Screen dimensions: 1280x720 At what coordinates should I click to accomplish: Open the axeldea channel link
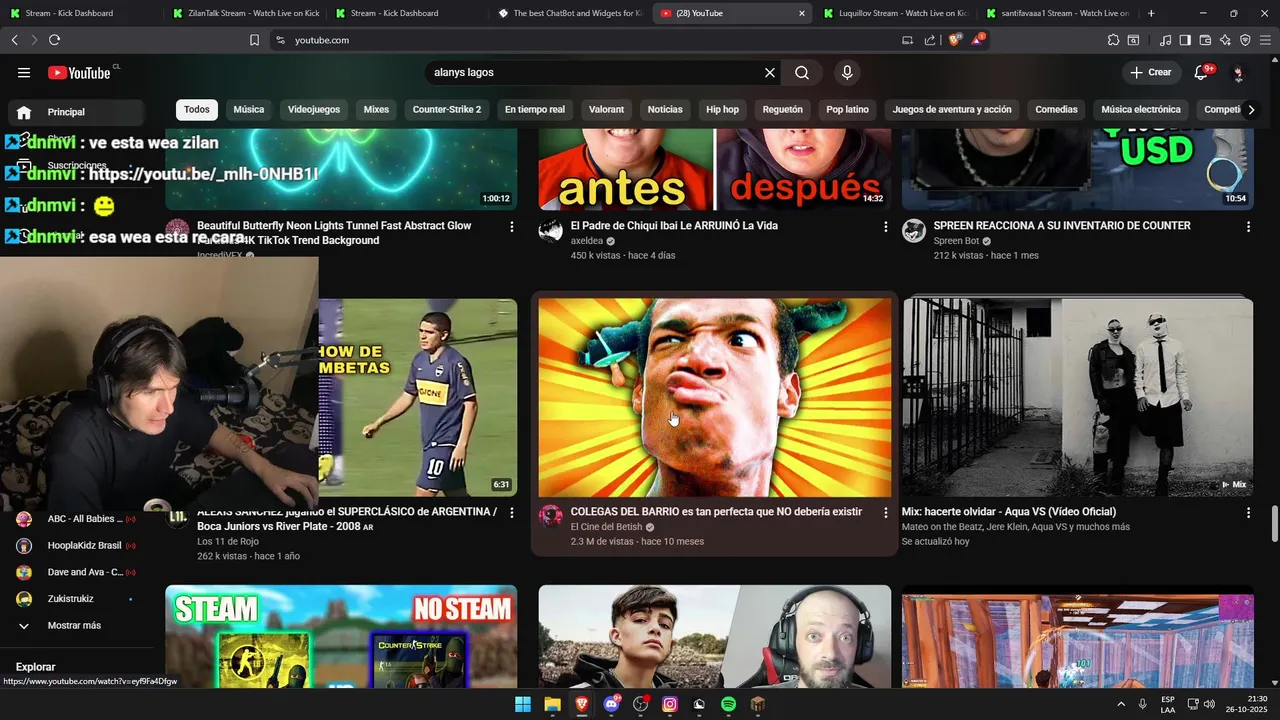[x=587, y=241]
